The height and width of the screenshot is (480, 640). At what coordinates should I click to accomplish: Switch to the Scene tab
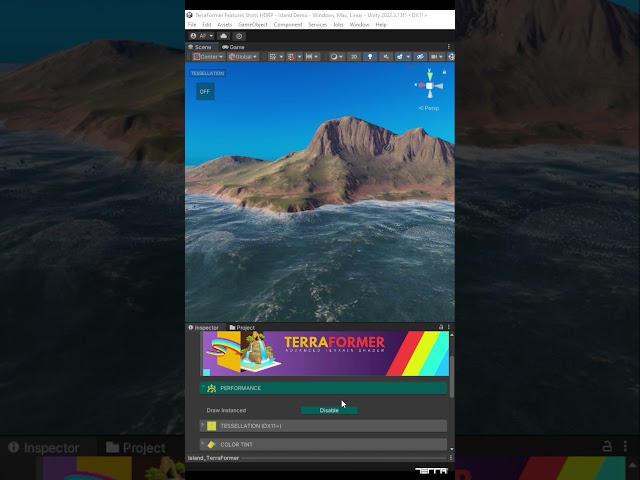(200, 47)
